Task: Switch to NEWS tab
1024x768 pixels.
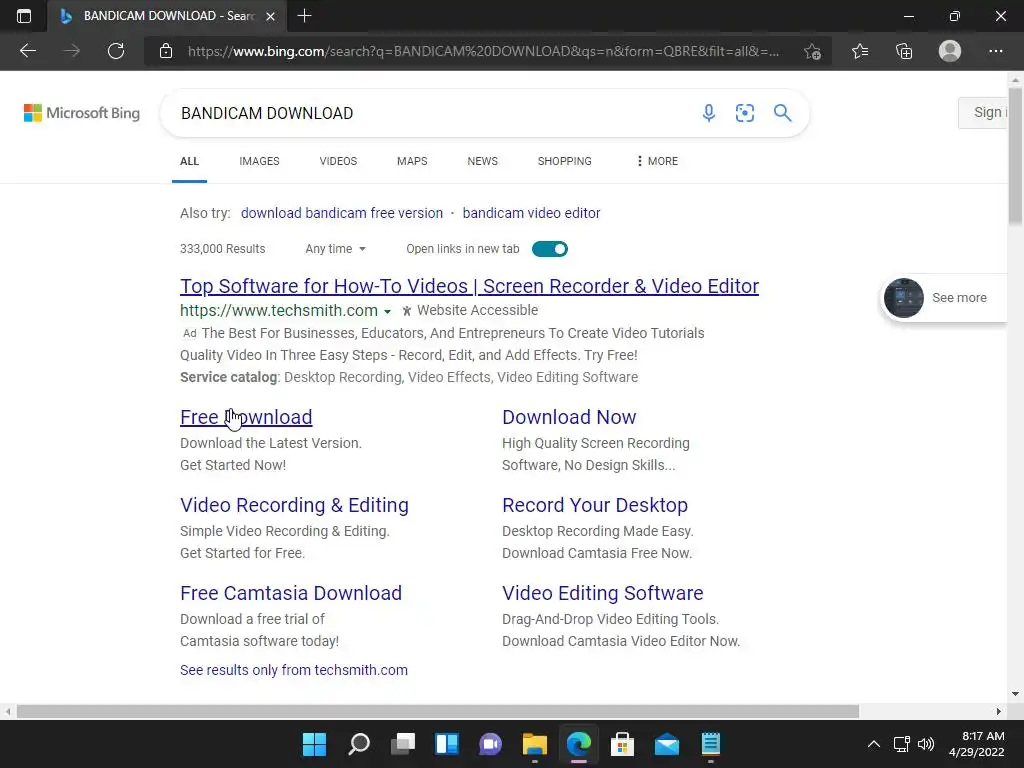Action: (x=483, y=161)
